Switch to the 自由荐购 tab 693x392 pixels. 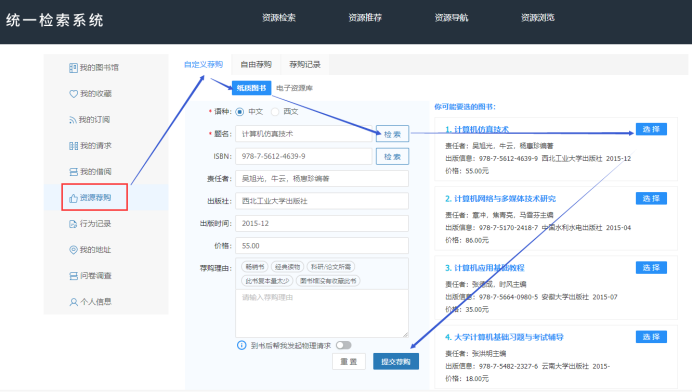pos(256,65)
